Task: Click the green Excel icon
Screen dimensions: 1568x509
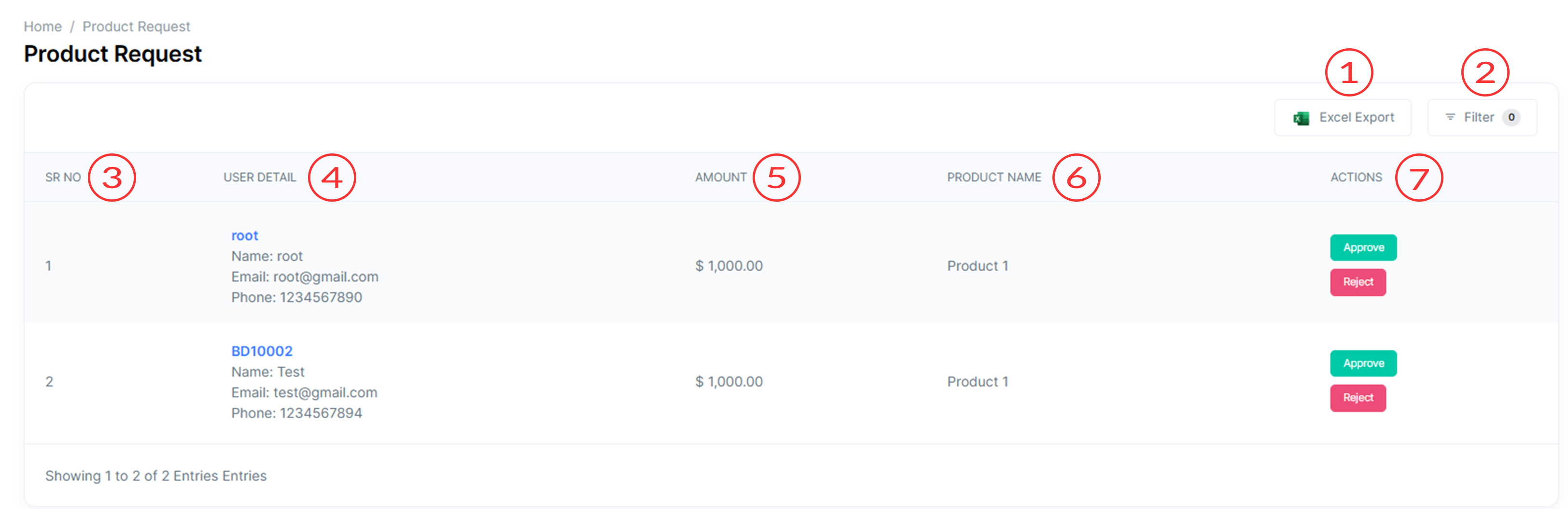Action: pyautogui.click(x=1301, y=118)
